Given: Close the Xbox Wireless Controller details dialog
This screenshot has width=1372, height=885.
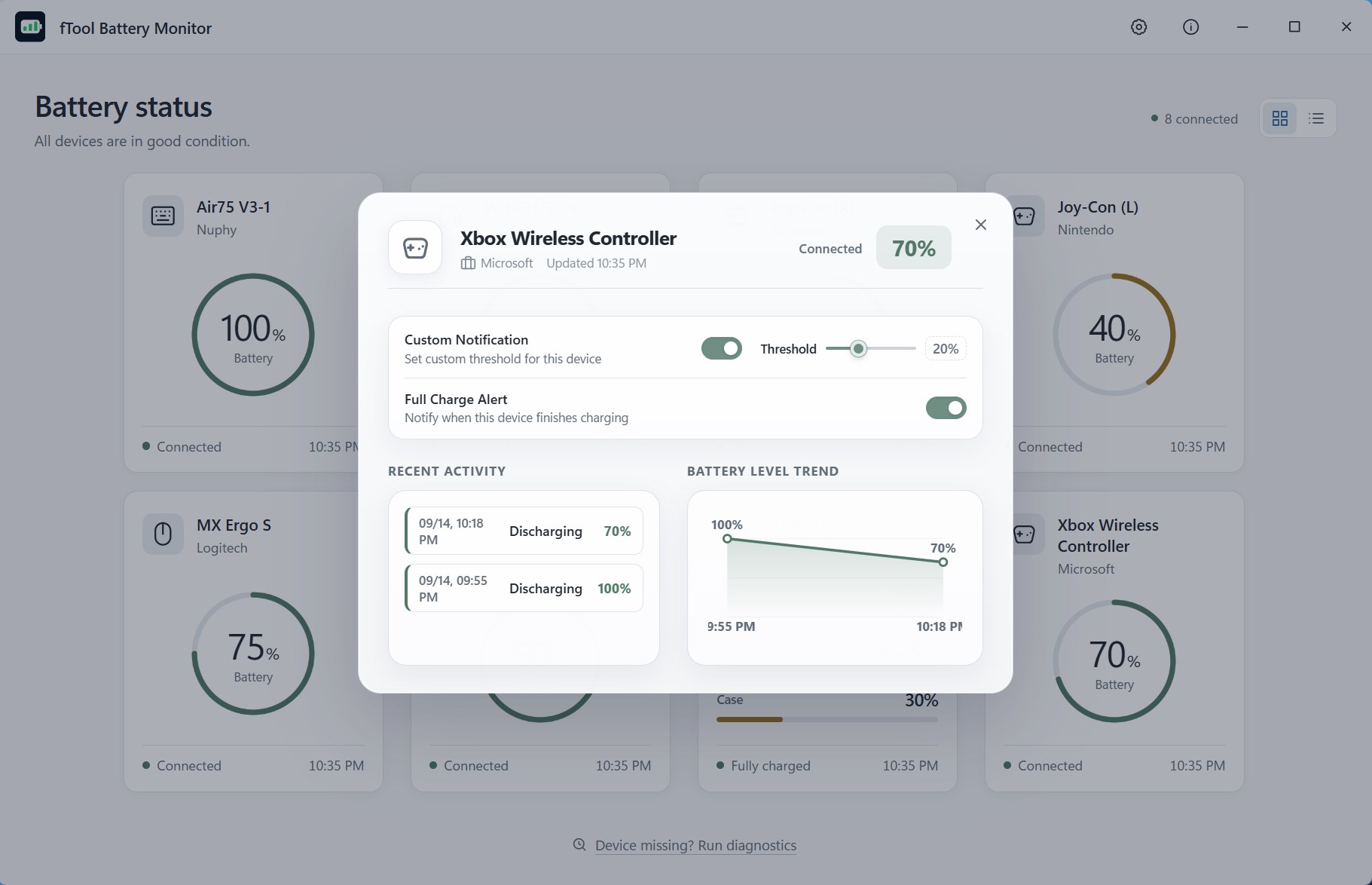Looking at the screenshot, I should (980, 225).
